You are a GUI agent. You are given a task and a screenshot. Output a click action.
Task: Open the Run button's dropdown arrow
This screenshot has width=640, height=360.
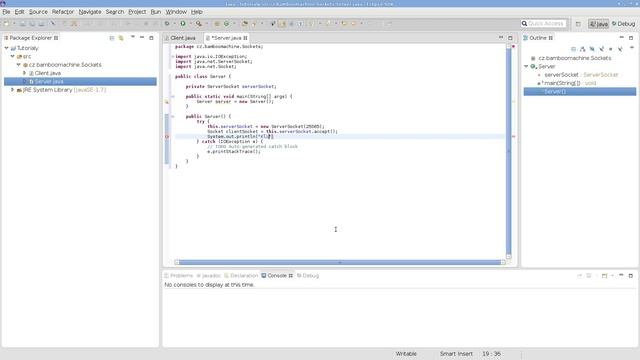(190, 24)
